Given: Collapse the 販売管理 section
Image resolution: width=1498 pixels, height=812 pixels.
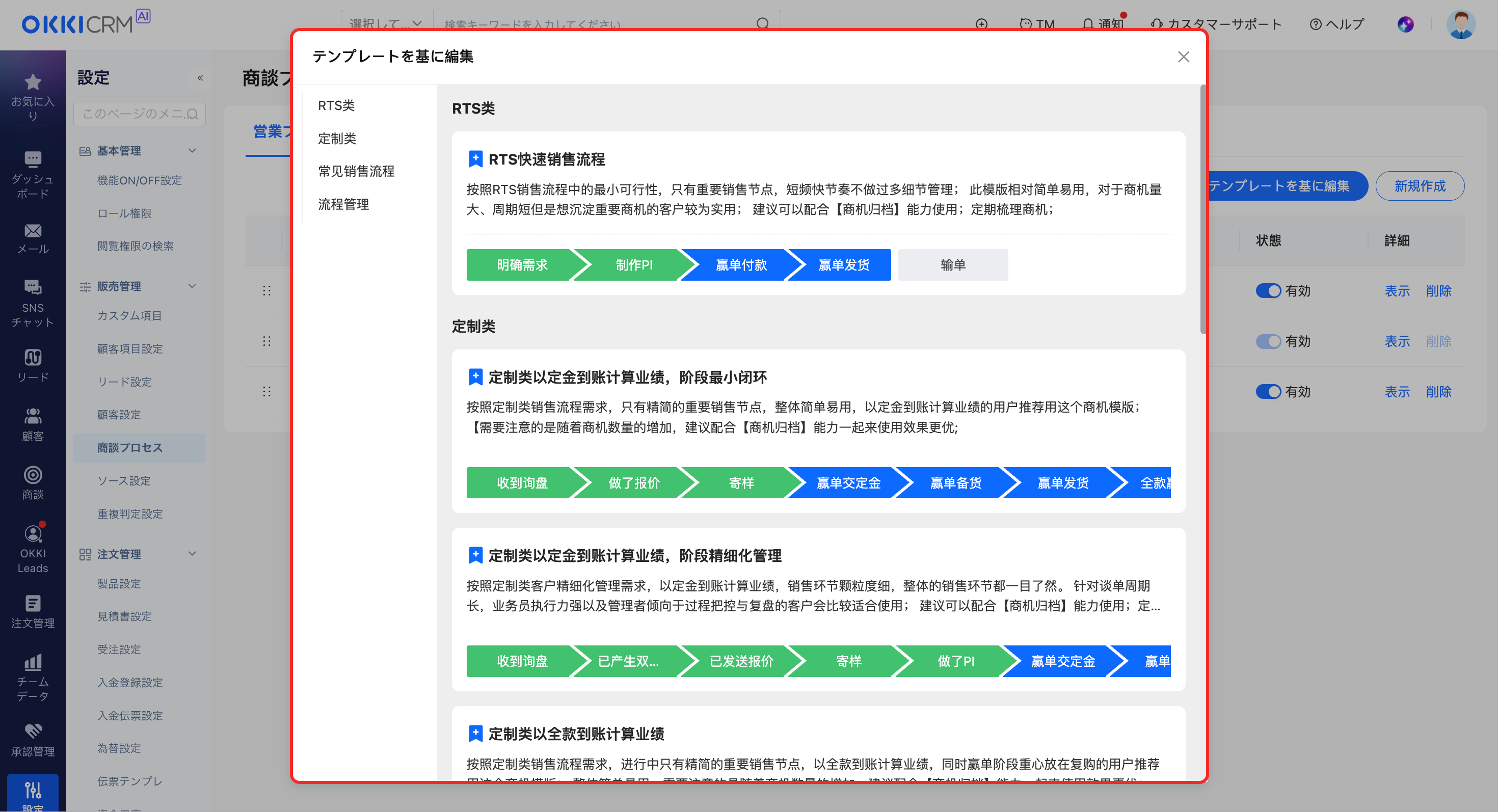Looking at the screenshot, I should pos(192,286).
